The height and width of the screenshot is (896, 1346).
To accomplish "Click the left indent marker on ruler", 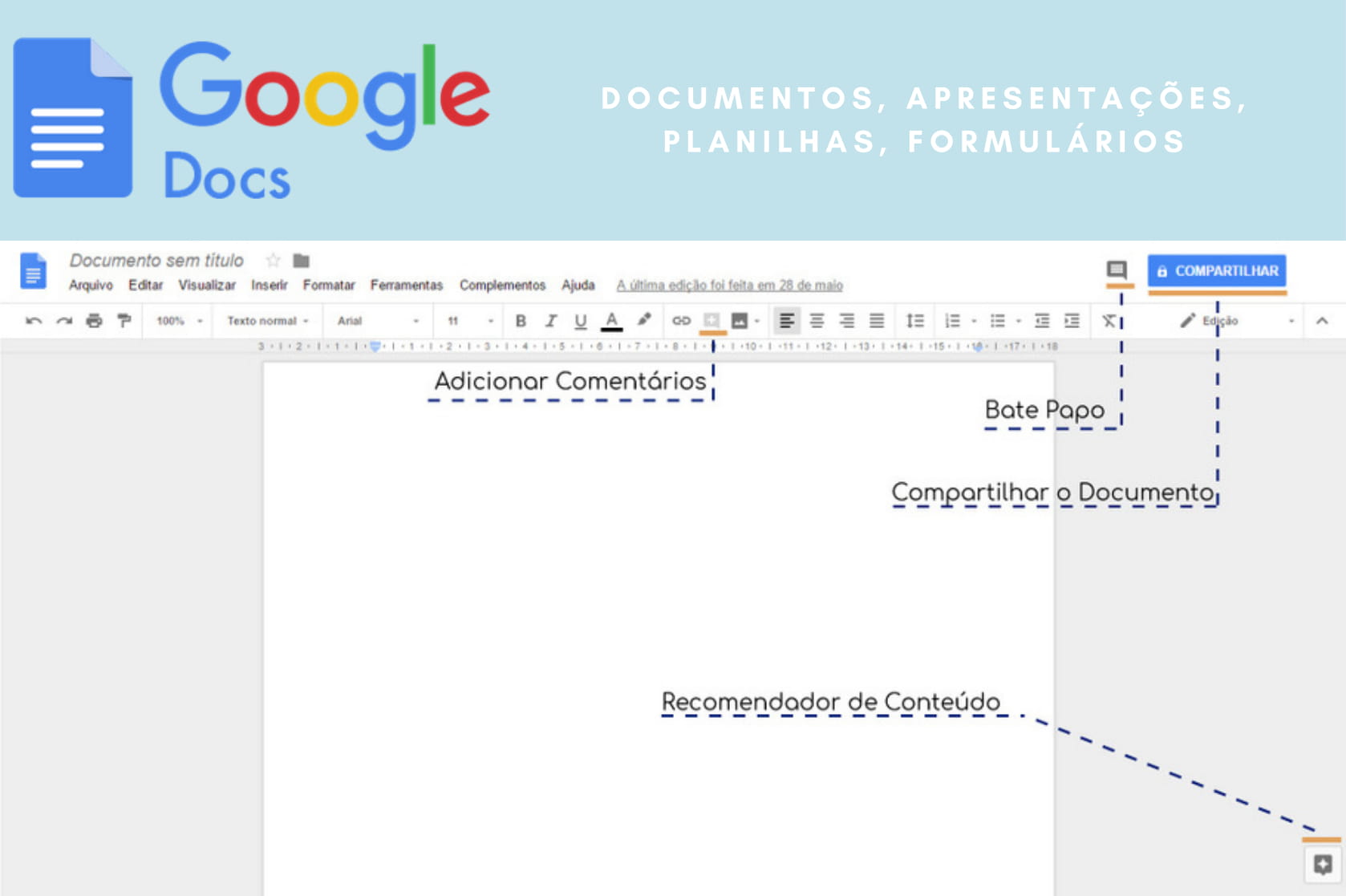I will coord(375,347).
